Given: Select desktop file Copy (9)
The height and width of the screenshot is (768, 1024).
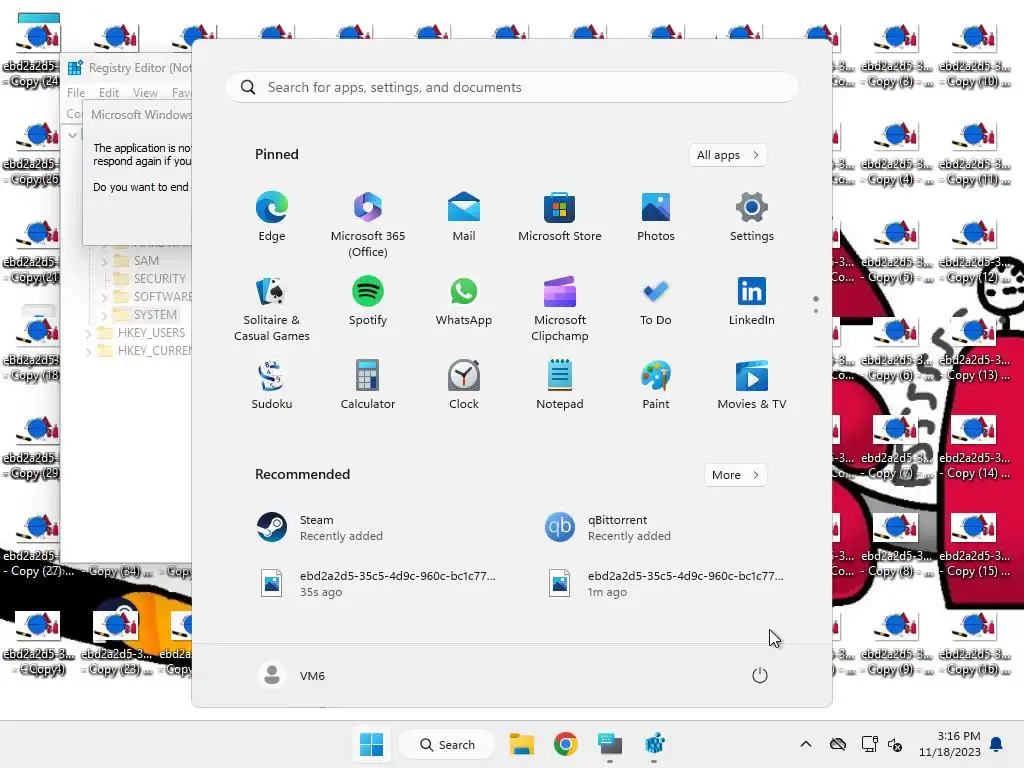Looking at the screenshot, I should (x=896, y=643).
